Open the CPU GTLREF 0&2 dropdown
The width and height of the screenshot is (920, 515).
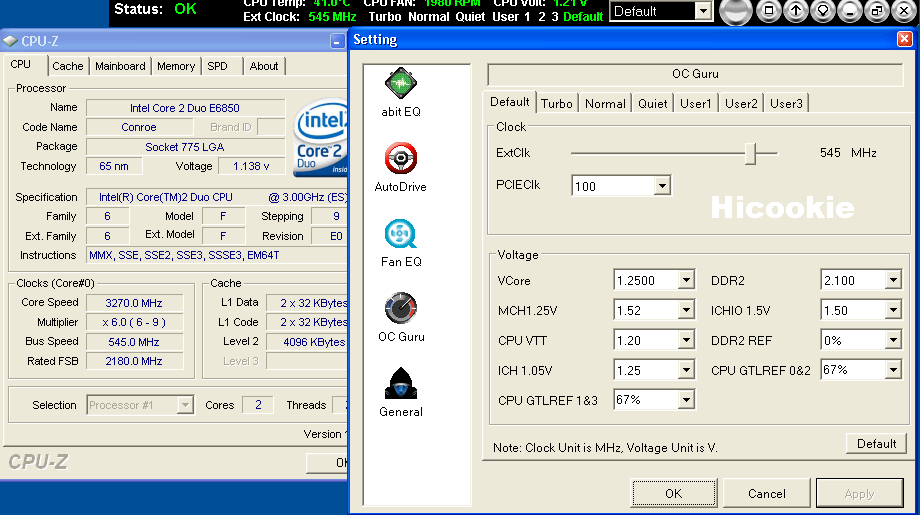(x=893, y=370)
